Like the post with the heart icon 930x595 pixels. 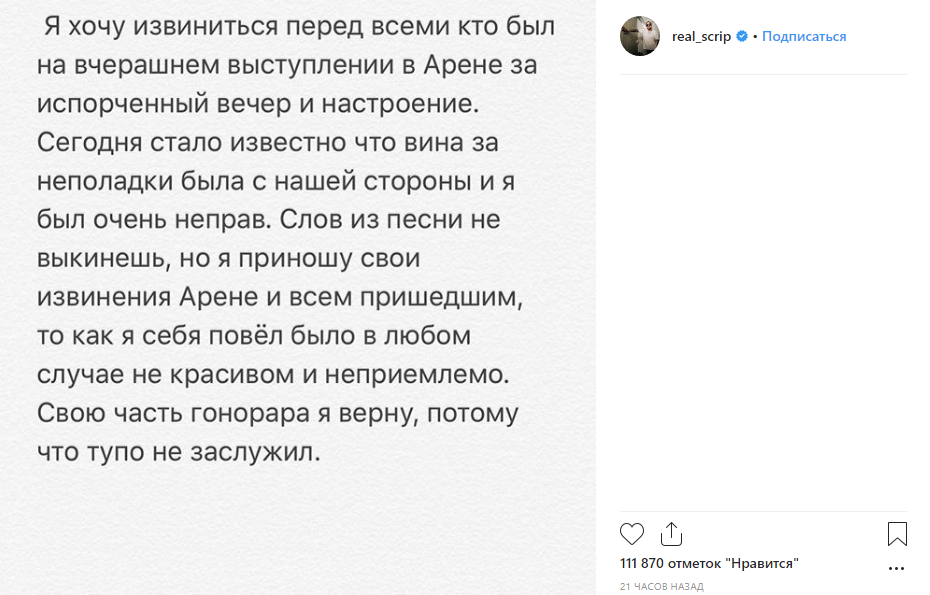coord(632,534)
